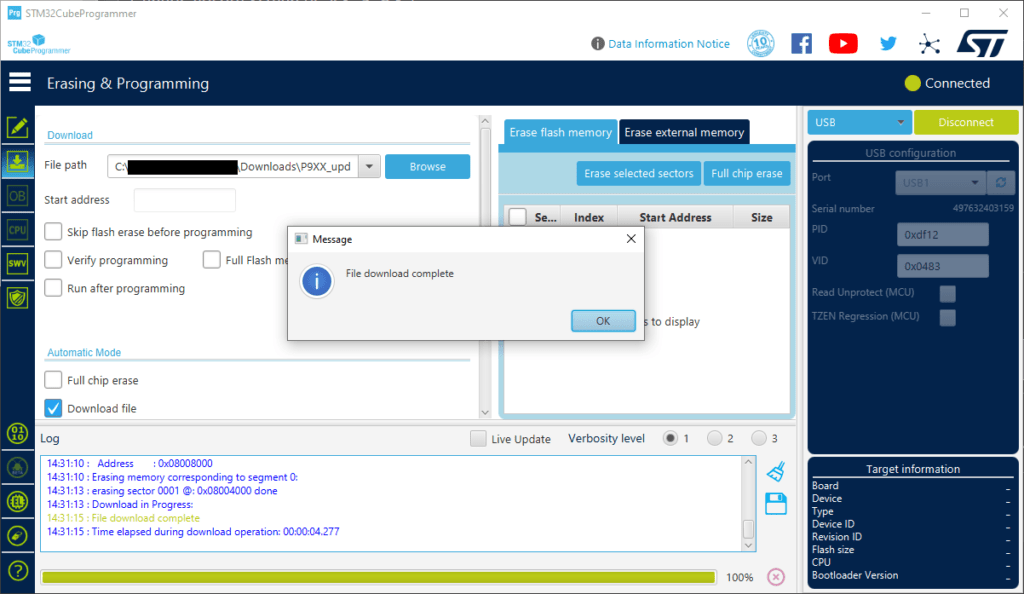Screen dimensions: 1024x594
Task: Enable Skip flash erase before programming
Action: [54, 232]
